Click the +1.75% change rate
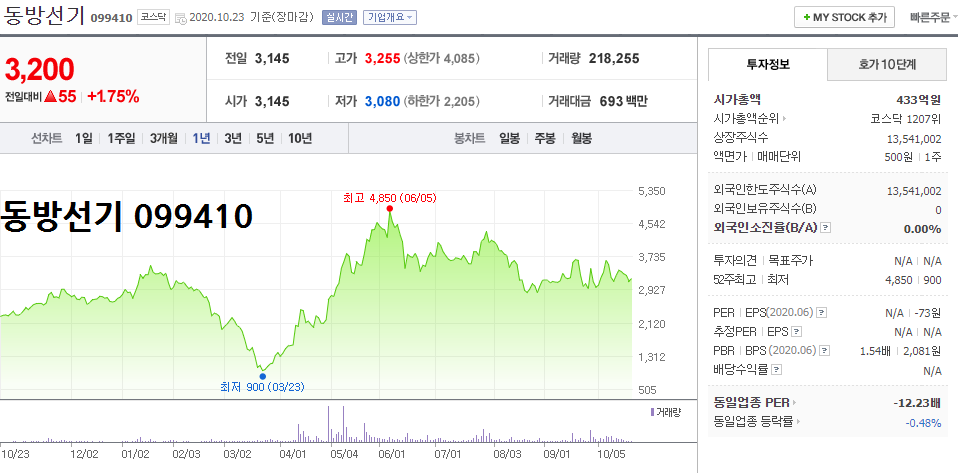The image size is (960, 473). (x=113, y=96)
